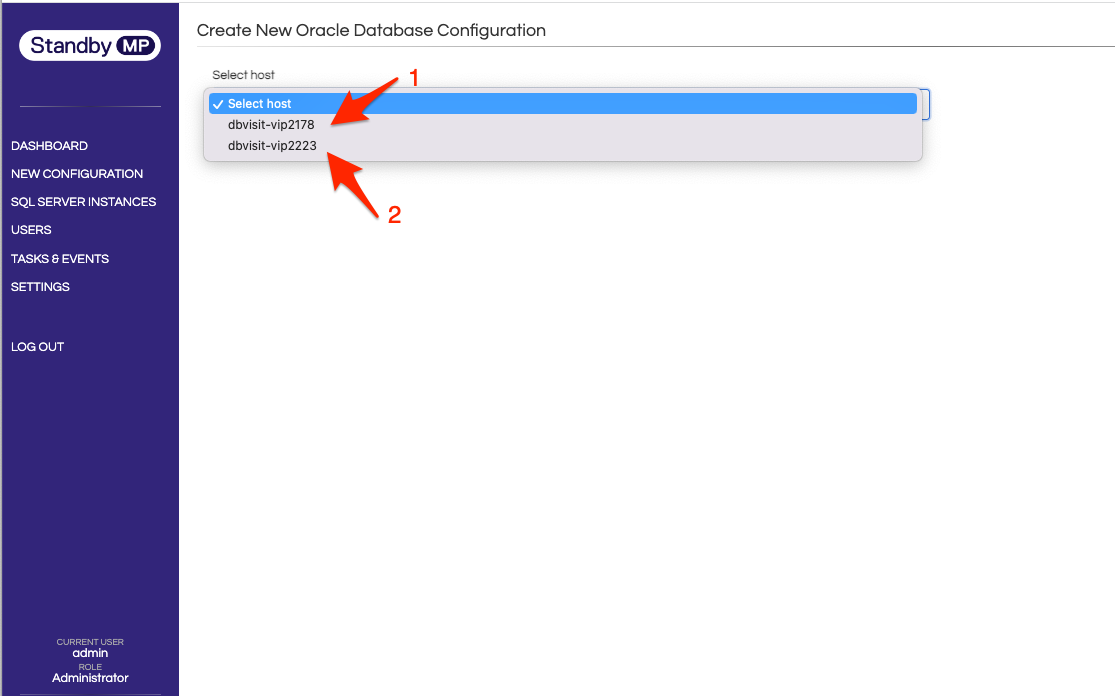
Task: Open the Settings page
Action: 41,287
